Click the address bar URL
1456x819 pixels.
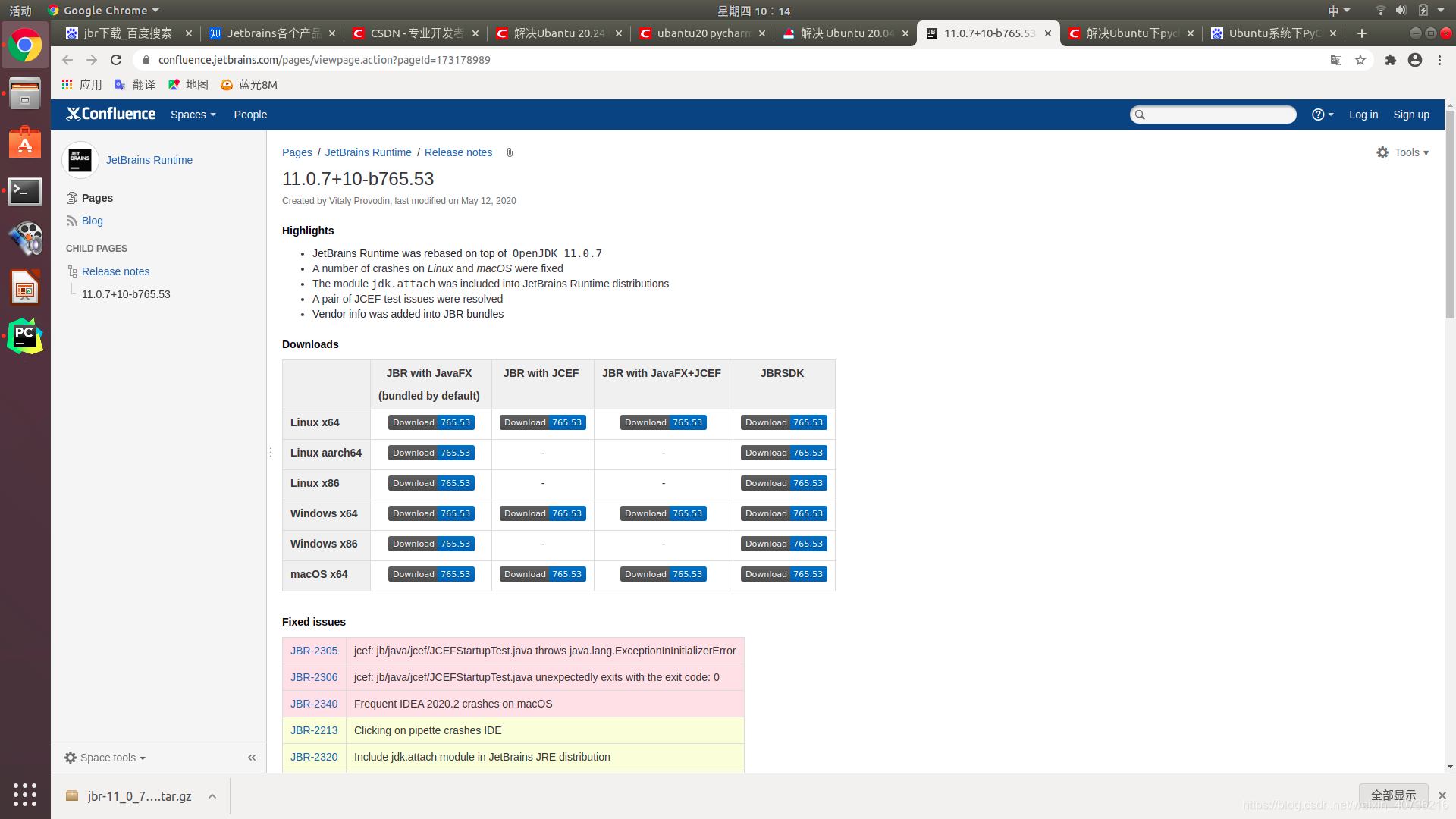(324, 60)
